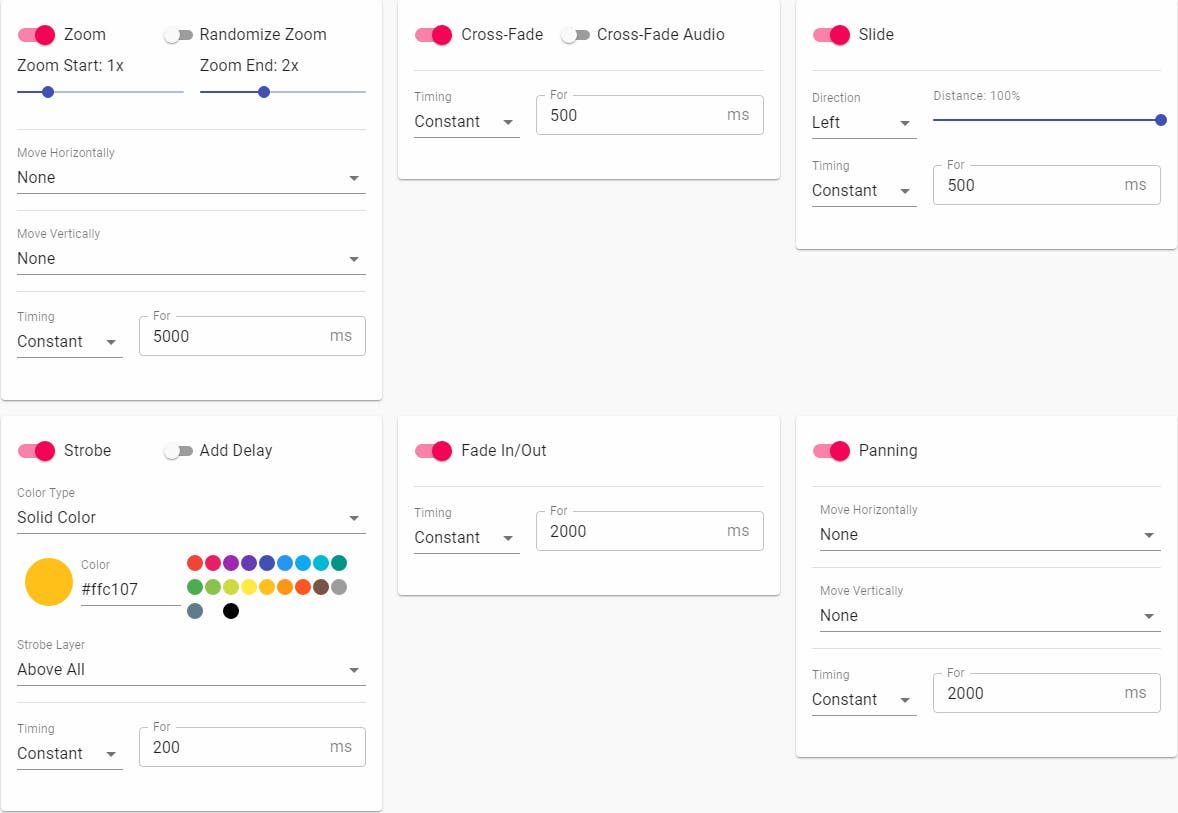Image resolution: width=1178 pixels, height=813 pixels.
Task: Select the teal color swatch
Action: pos(339,563)
